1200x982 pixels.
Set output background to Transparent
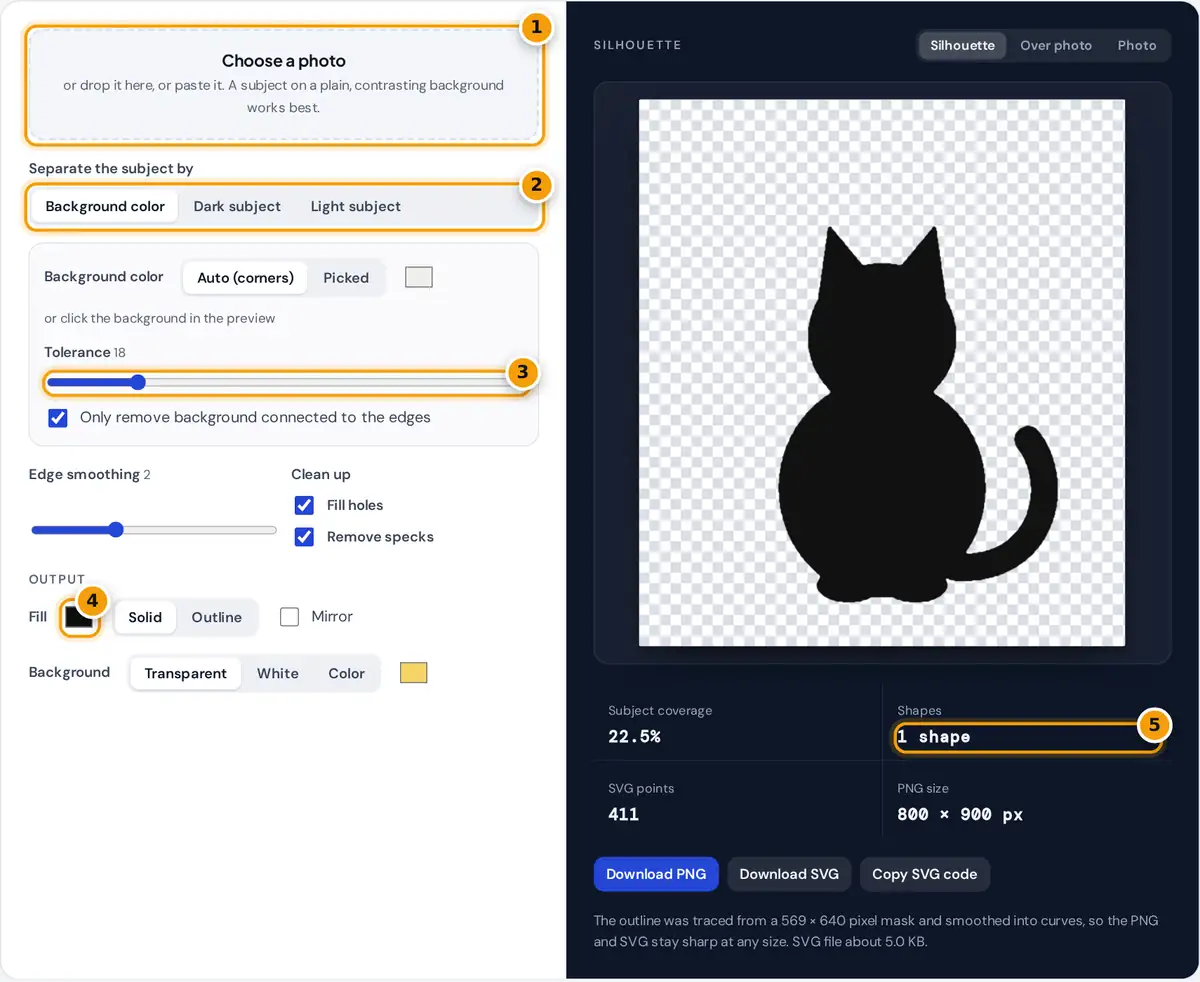(186, 673)
